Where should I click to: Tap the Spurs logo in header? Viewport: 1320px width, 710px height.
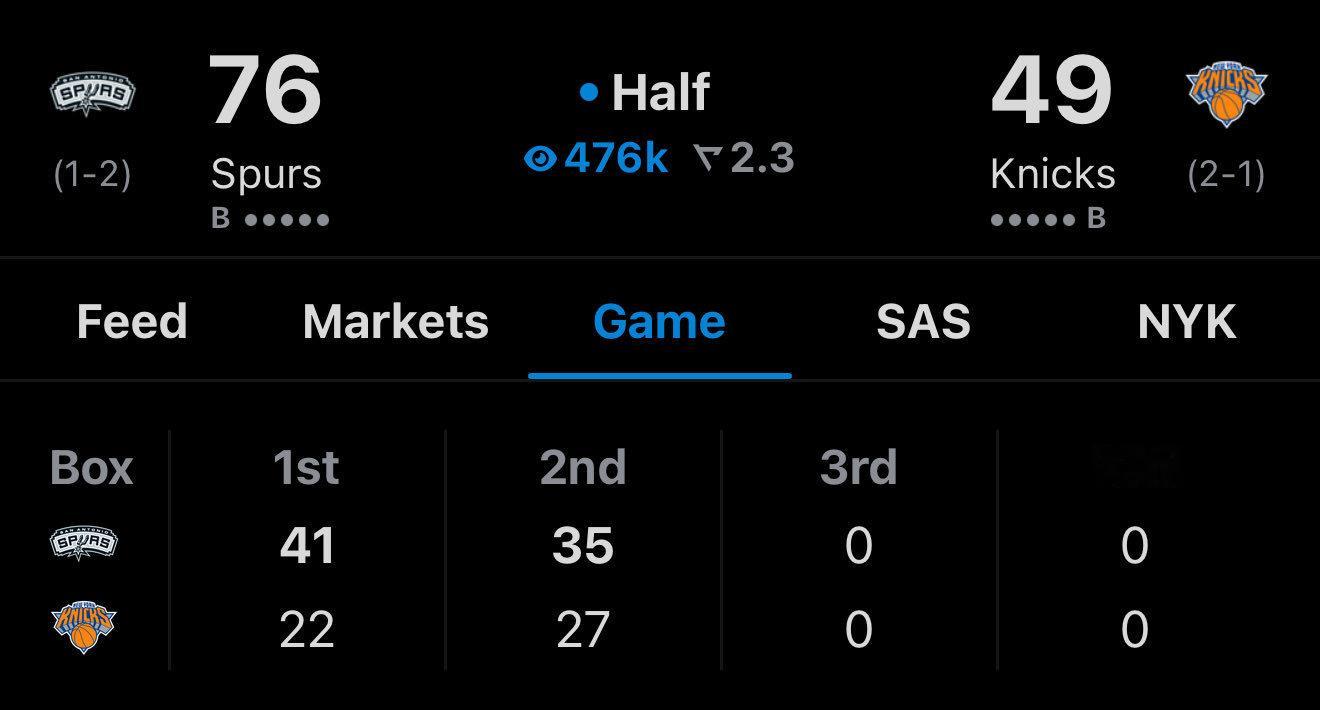tap(92, 95)
